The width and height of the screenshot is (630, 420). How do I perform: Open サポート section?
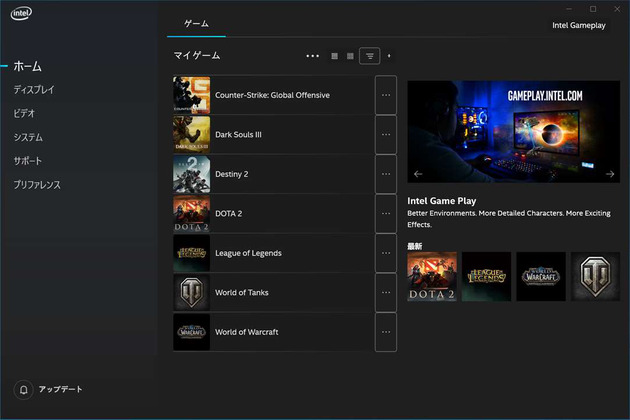point(28,161)
